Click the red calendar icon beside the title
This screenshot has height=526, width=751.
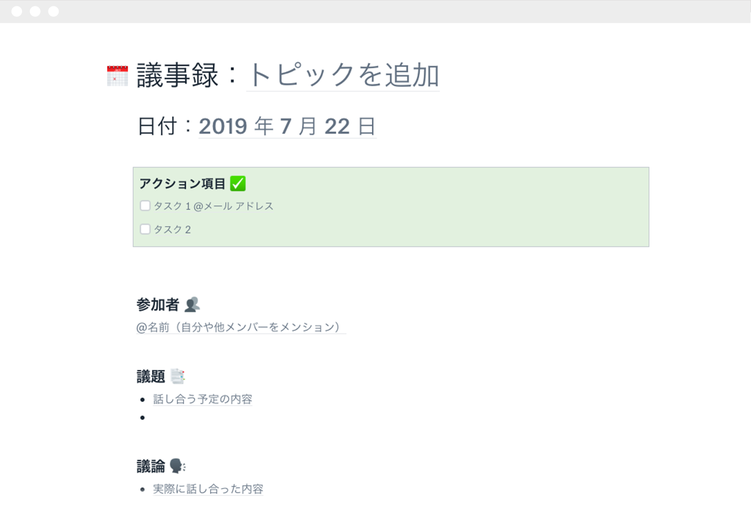tap(117, 76)
